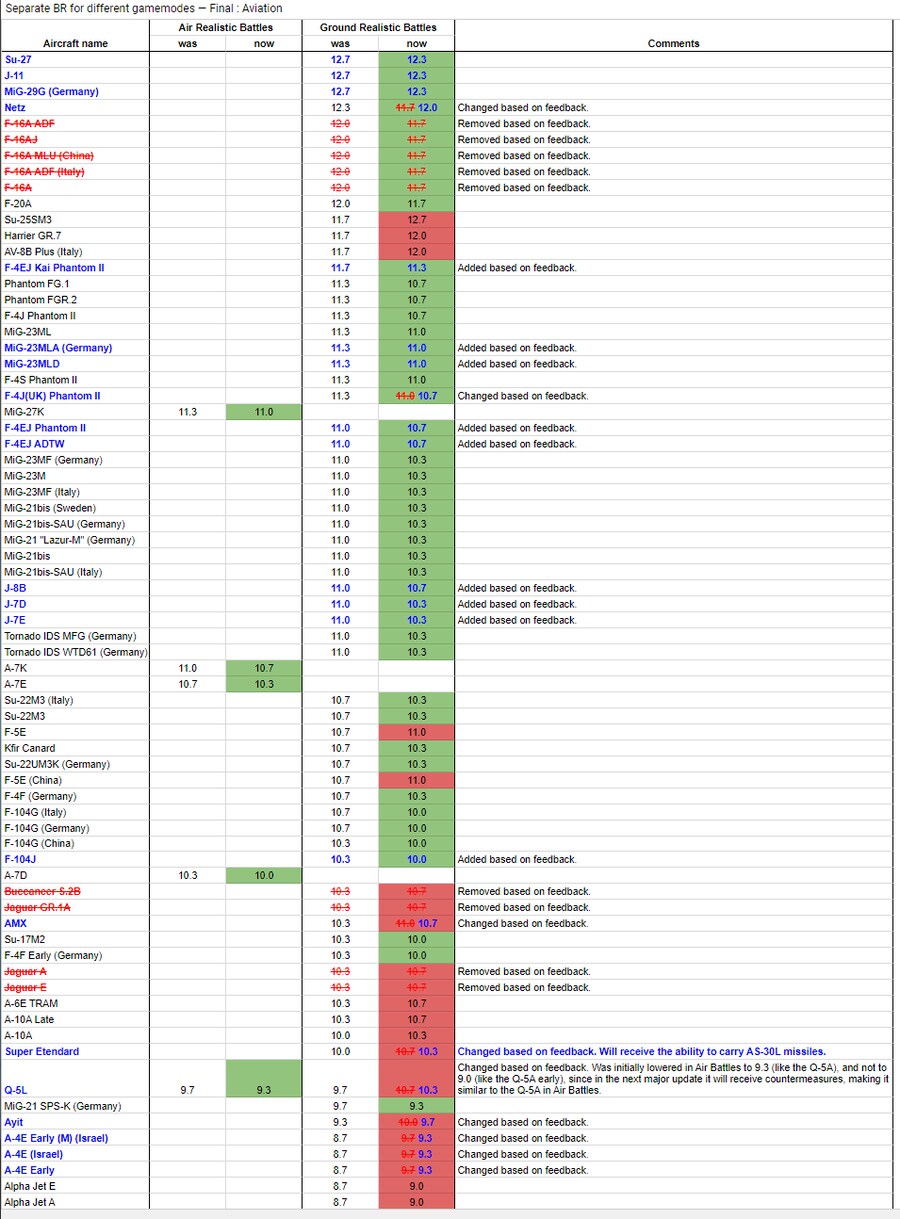Click the "Tornado IDS WTD61 (Germany)" name cell
The image size is (900, 1219).
75,652
